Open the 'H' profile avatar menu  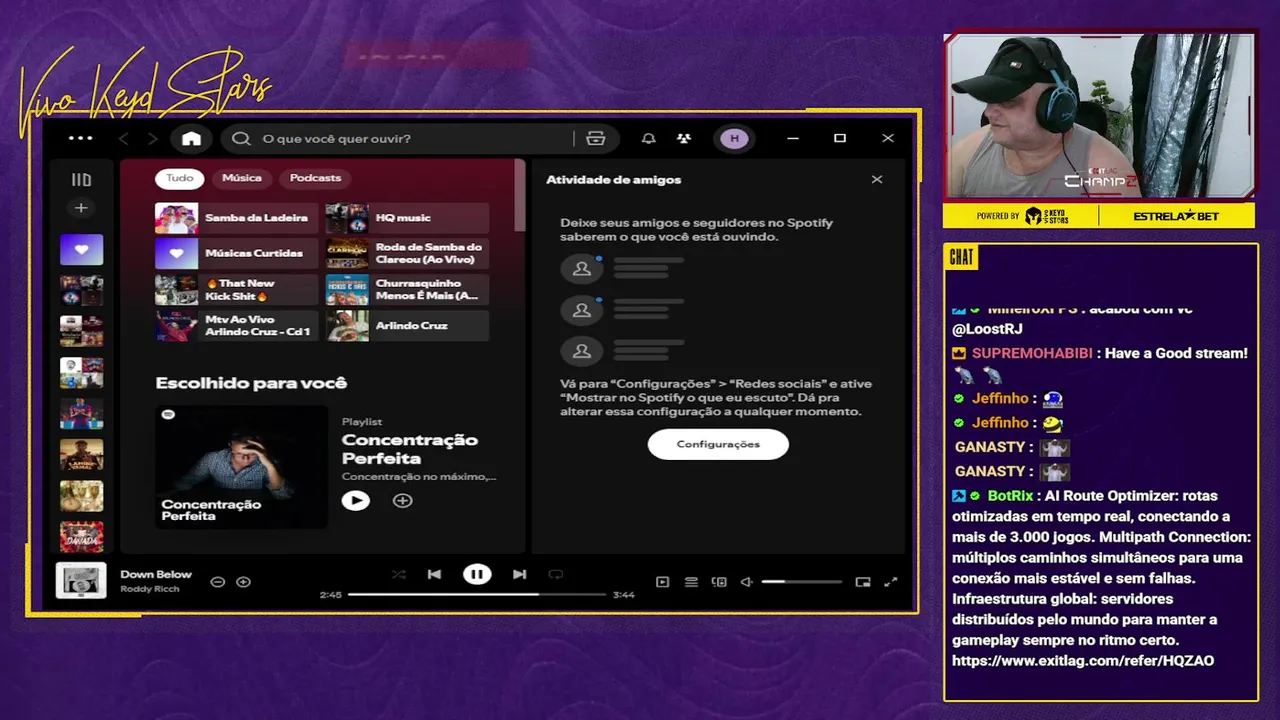point(734,139)
